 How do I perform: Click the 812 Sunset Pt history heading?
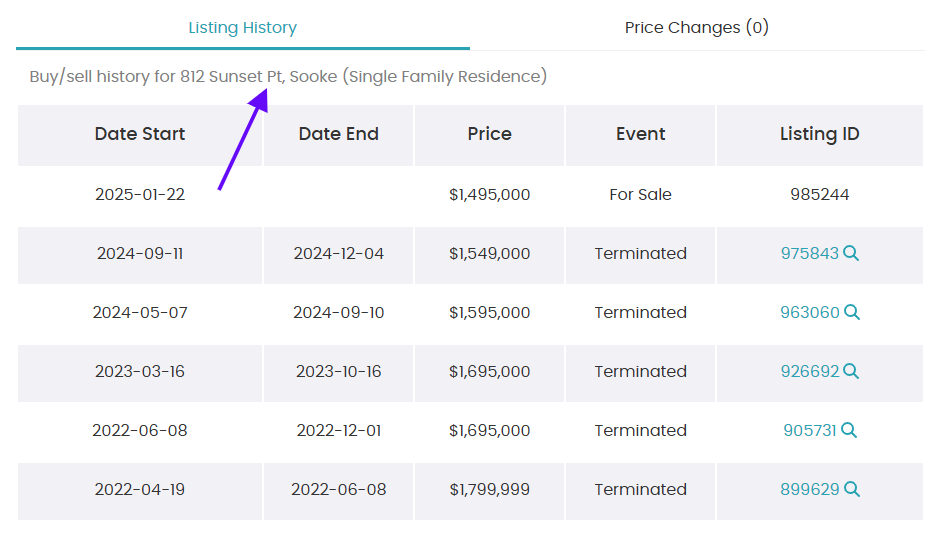click(288, 76)
